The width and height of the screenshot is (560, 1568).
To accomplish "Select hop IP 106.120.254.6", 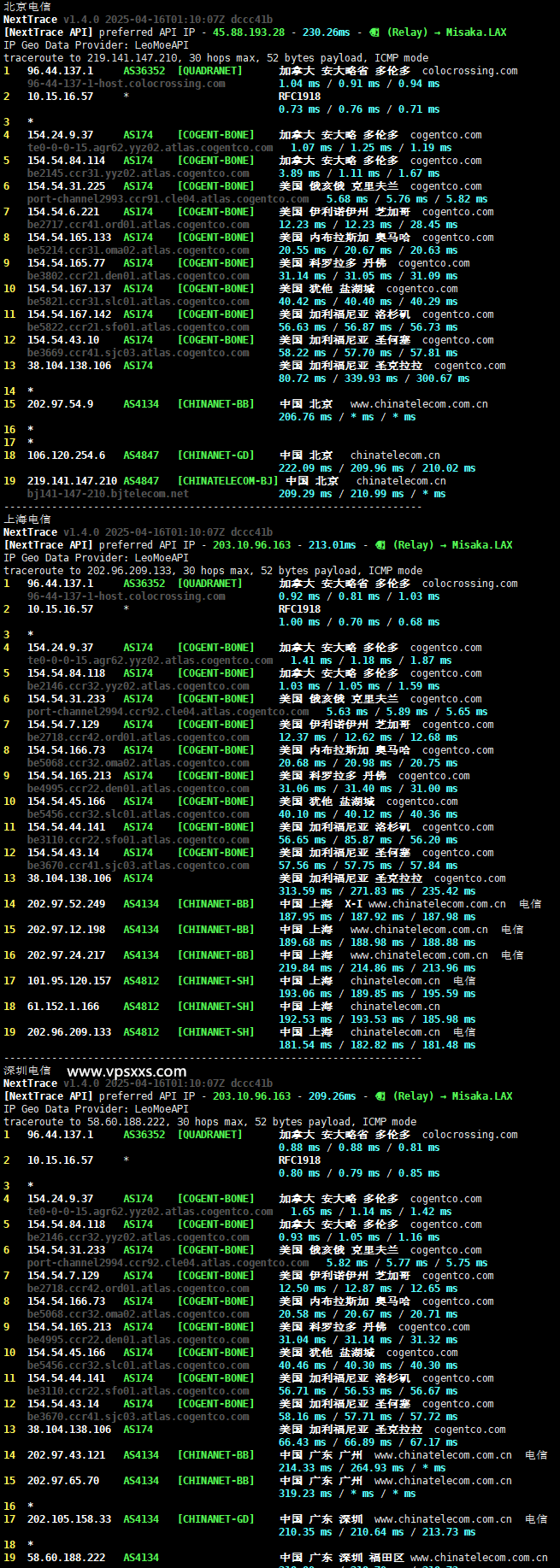I will (x=67, y=455).
